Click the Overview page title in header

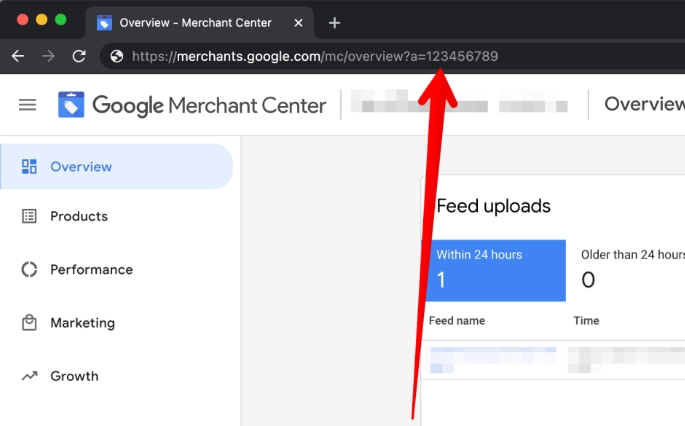click(x=644, y=104)
